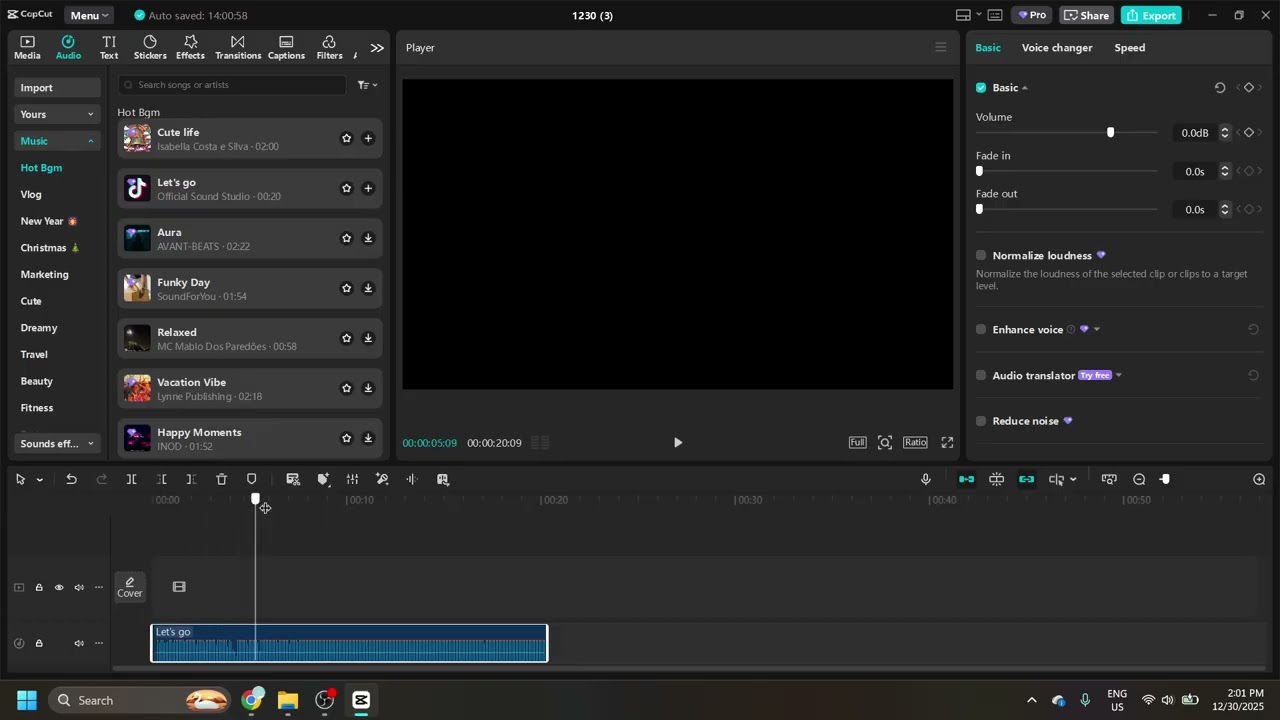This screenshot has height=720, width=1280.
Task: Add a marker with the shield icon
Action: tap(252, 480)
